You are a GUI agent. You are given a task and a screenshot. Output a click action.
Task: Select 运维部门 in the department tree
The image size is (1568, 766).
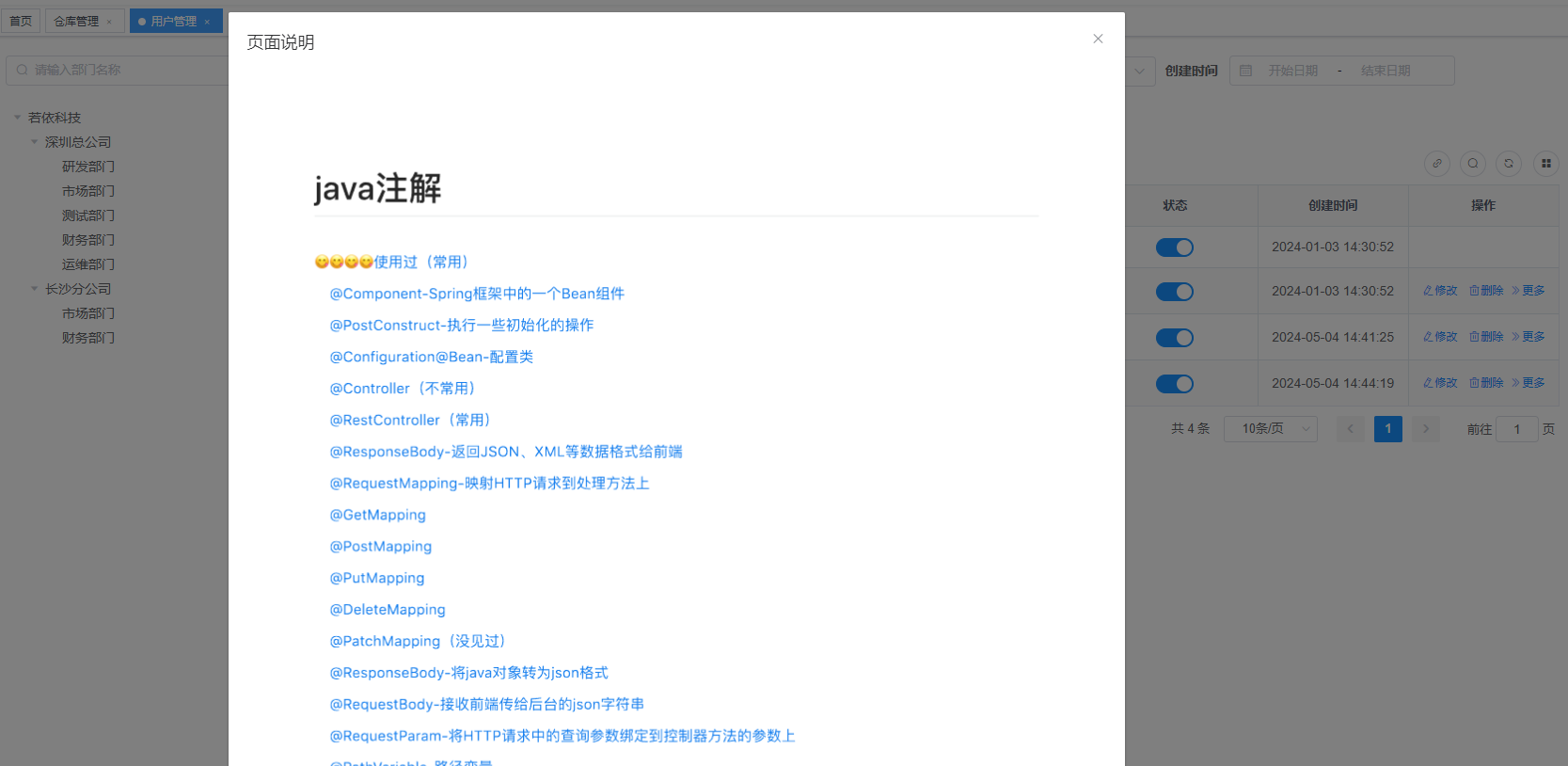click(x=88, y=264)
